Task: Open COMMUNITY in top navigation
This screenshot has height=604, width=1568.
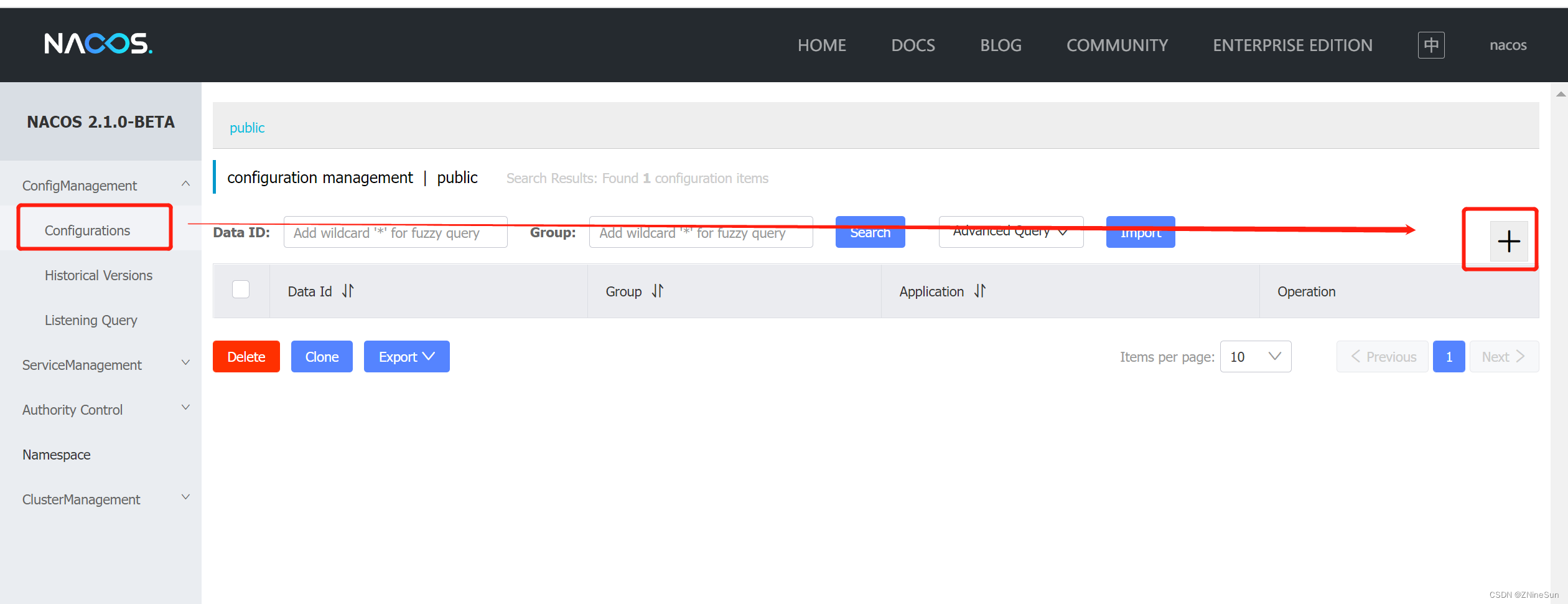Action: (1117, 45)
